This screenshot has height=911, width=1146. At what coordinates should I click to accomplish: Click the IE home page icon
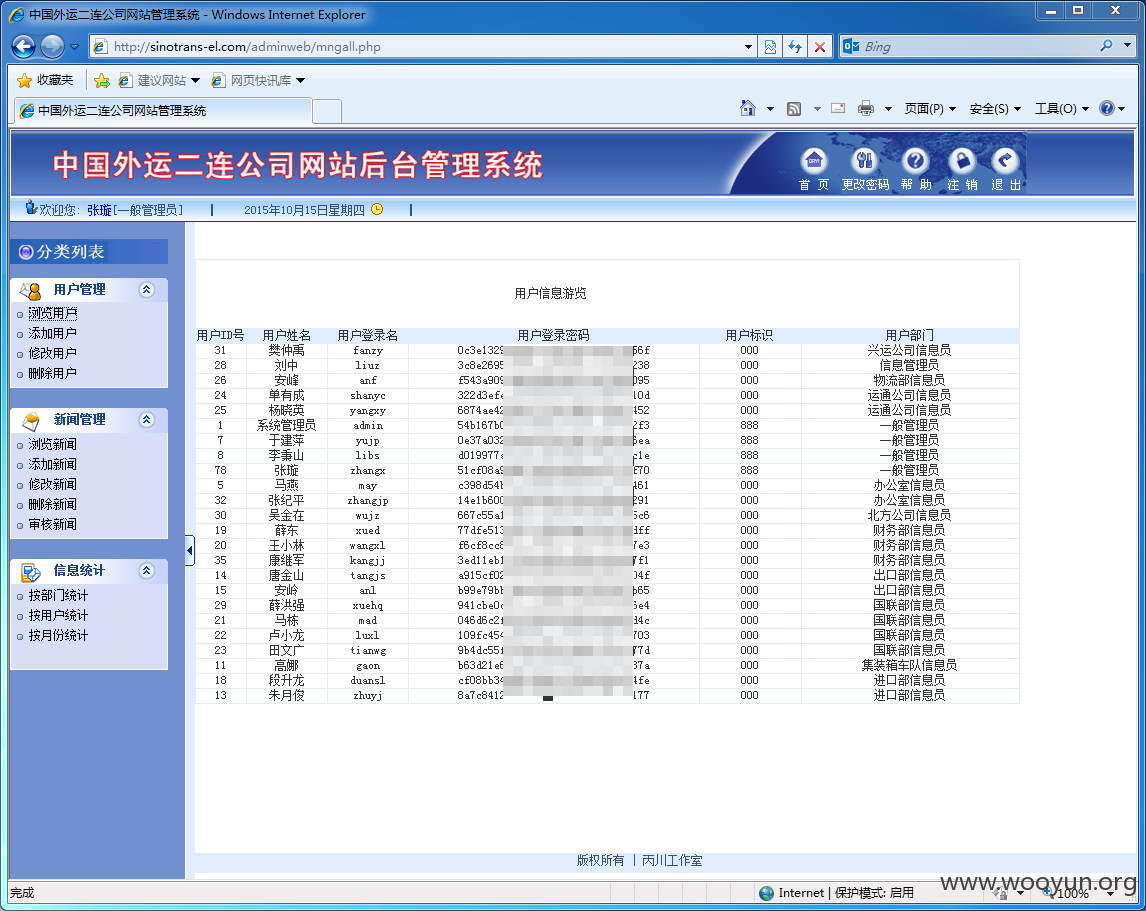(x=747, y=108)
